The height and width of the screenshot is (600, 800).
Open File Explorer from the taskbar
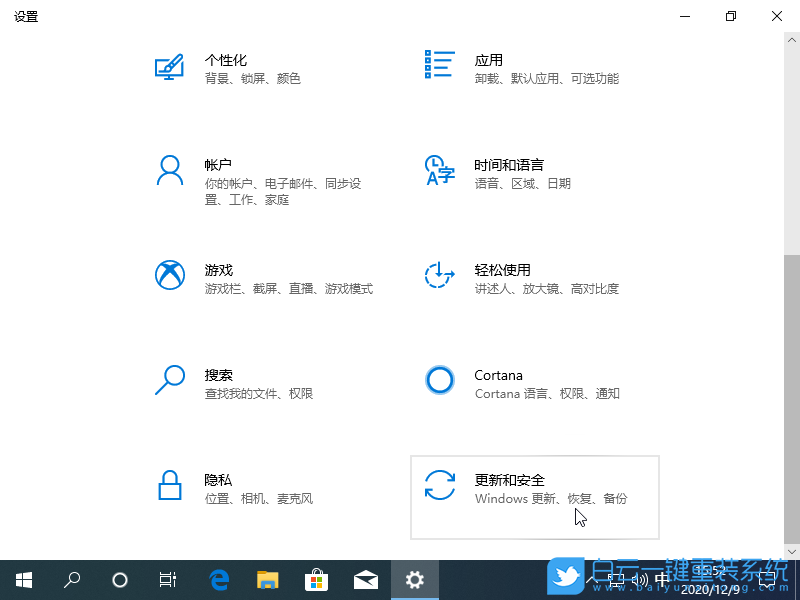(267, 580)
